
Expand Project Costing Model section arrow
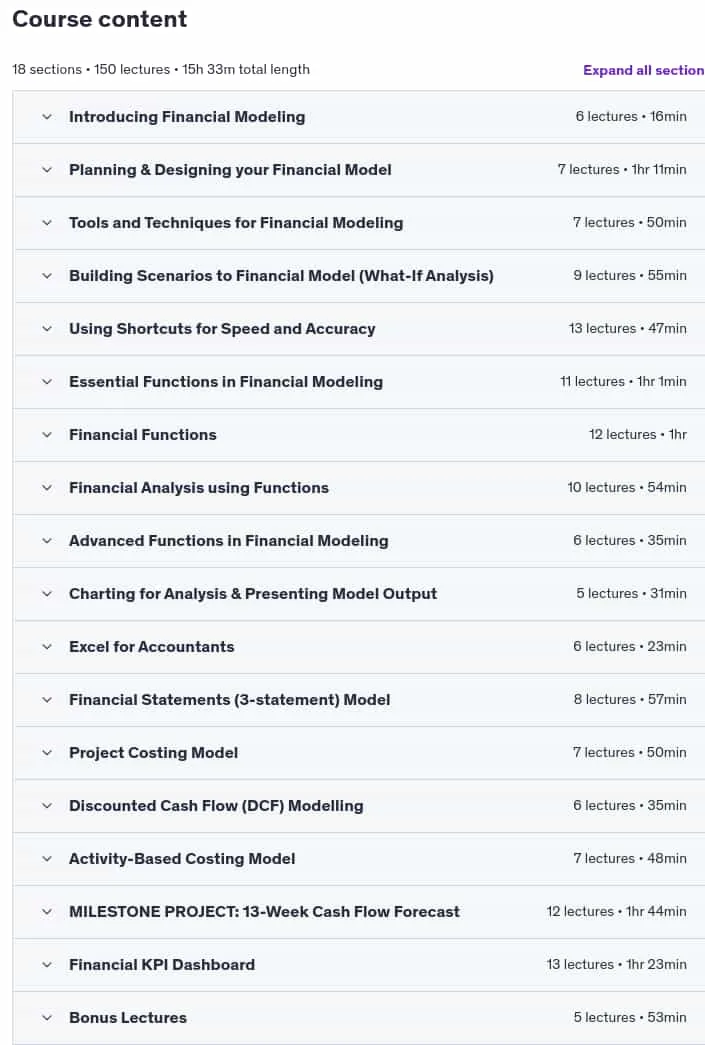[x=47, y=752]
